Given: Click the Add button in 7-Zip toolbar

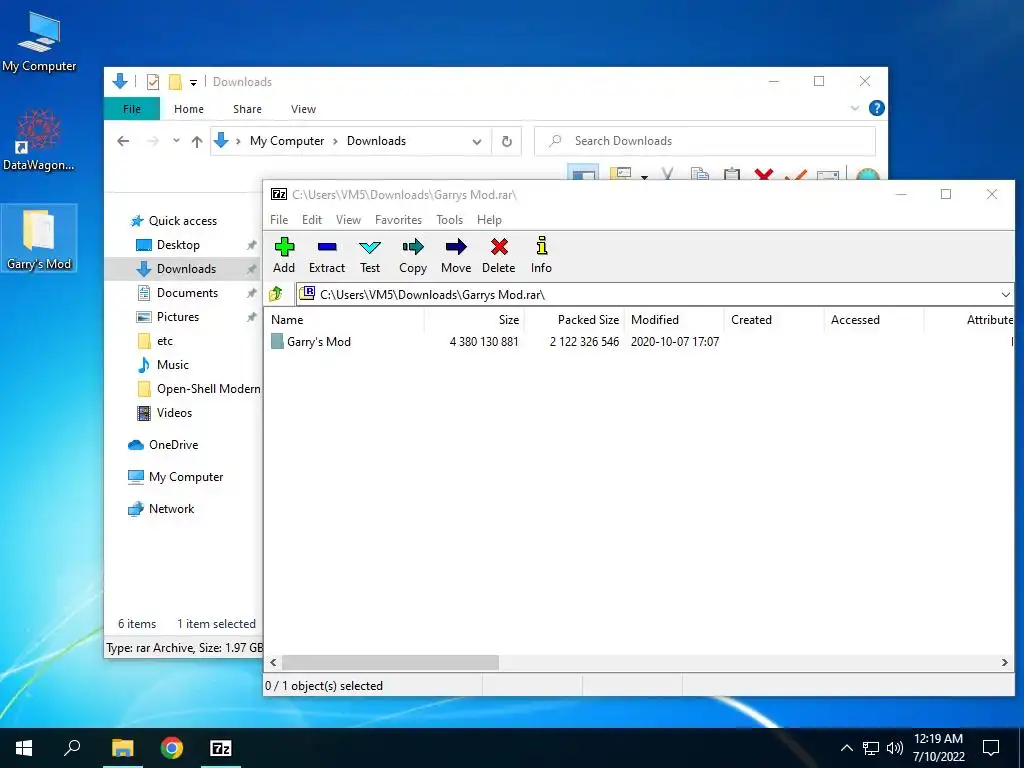Looking at the screenshot, I should pyautogui.click(x=284, y=255).
